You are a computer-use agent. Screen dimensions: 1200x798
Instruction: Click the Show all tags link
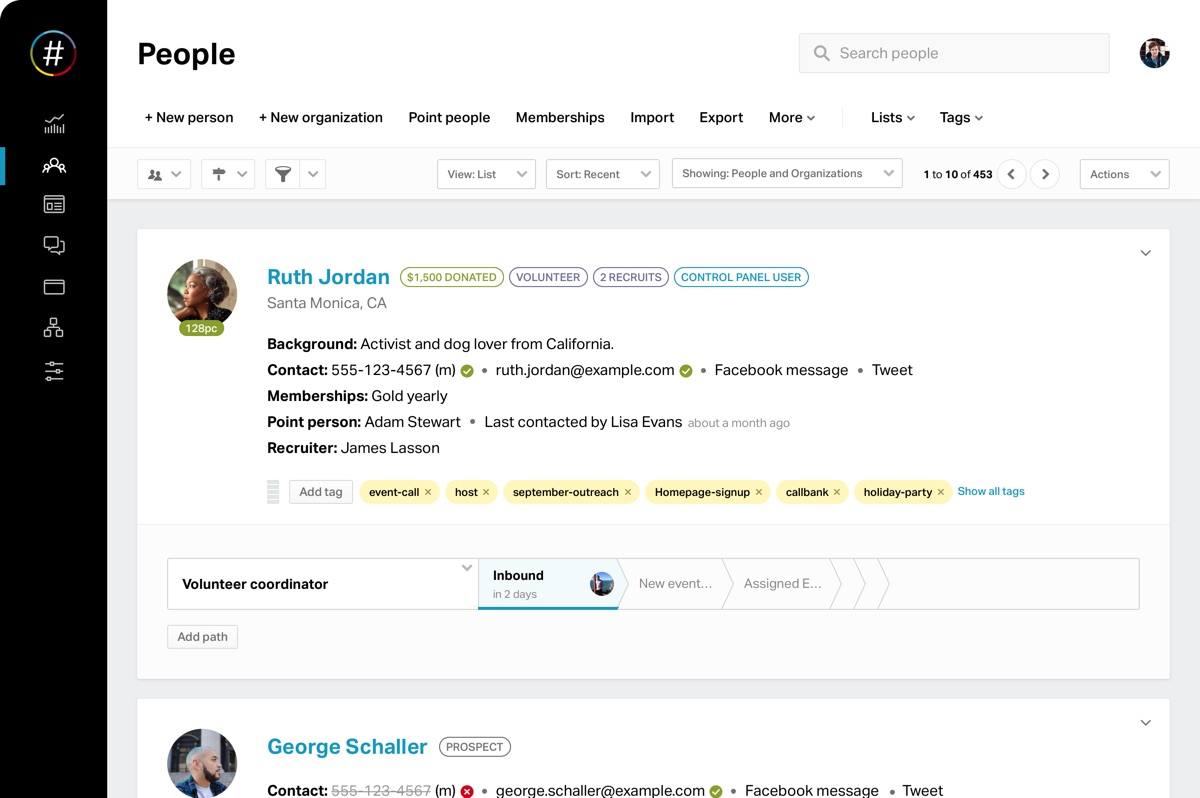(991, 491)
